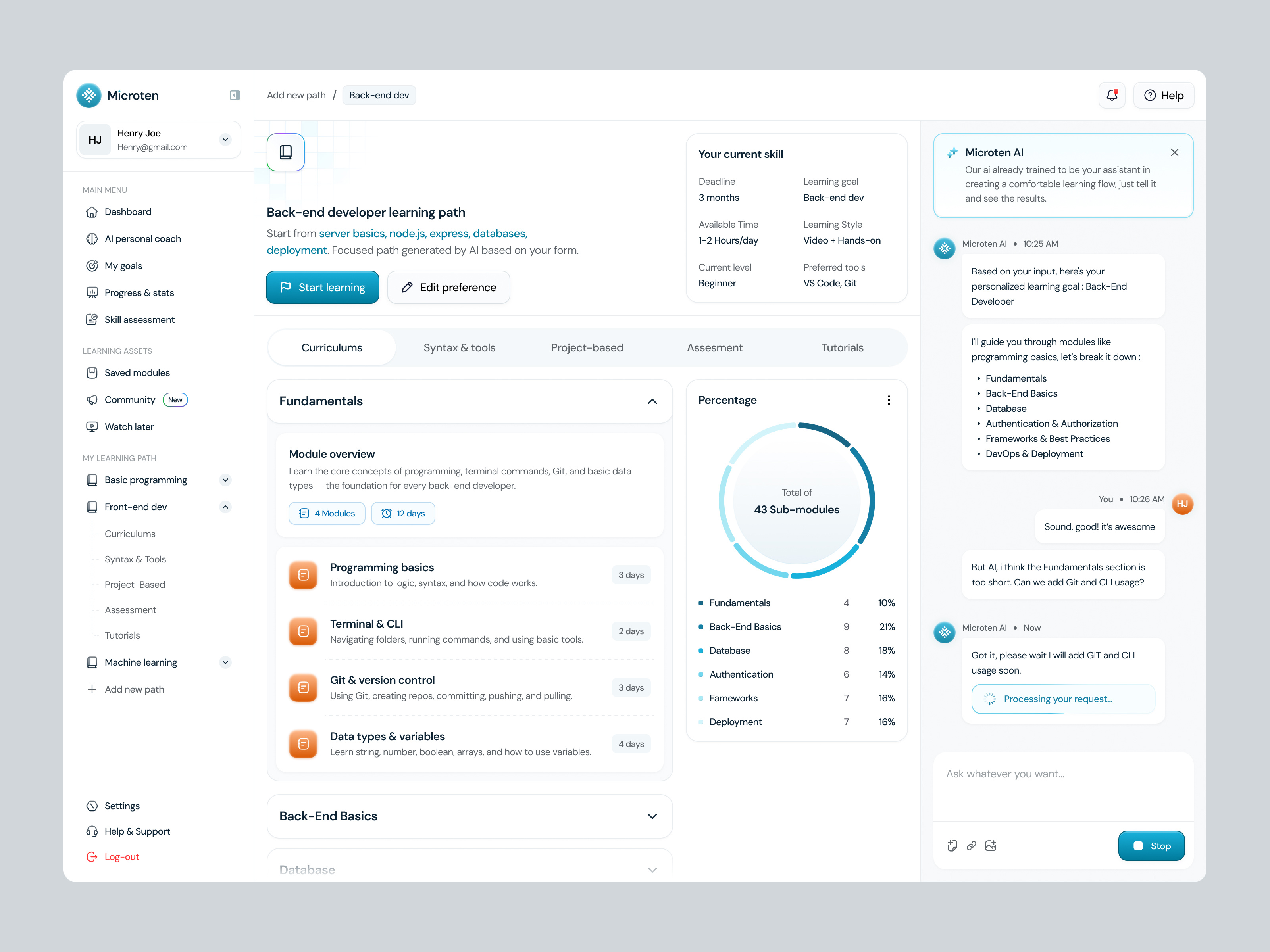
Task: Click the Start learning button
Action: coord(322,287)
